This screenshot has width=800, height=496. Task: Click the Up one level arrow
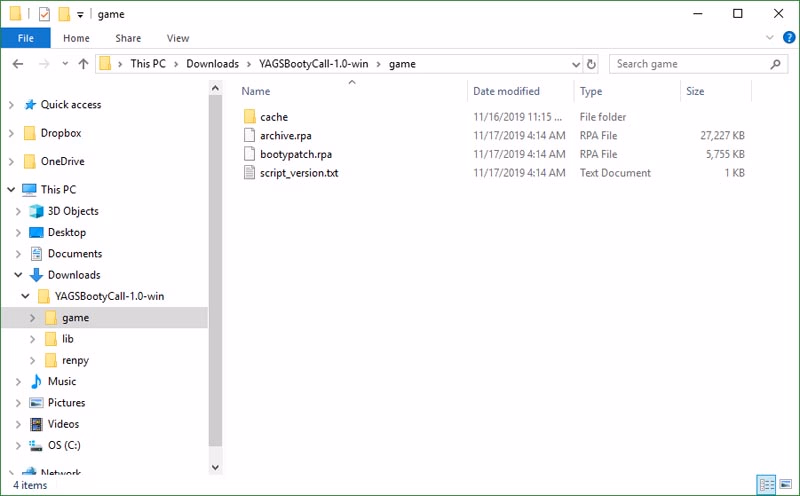[83, 64]
